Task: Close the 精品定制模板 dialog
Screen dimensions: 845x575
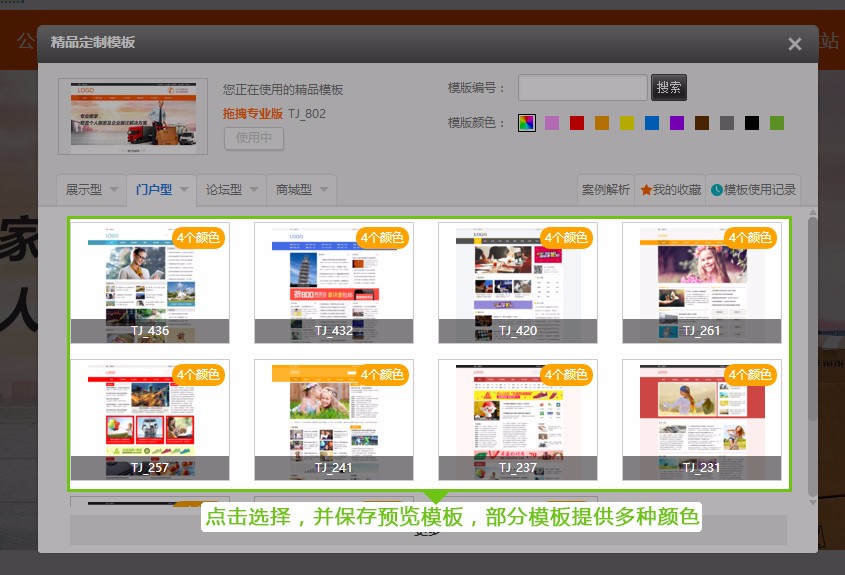Action: click(794, 44)
